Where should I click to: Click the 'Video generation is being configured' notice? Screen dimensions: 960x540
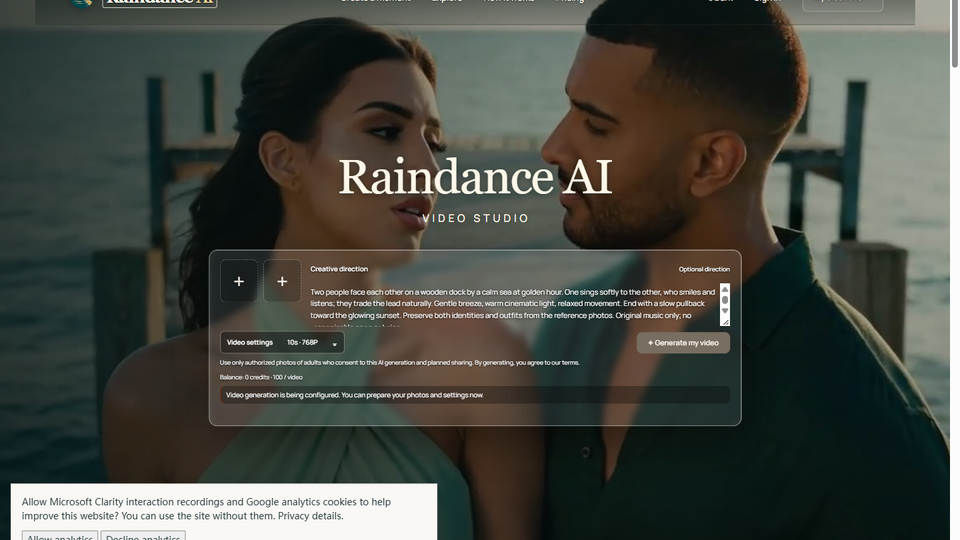[x=475, y=395]
